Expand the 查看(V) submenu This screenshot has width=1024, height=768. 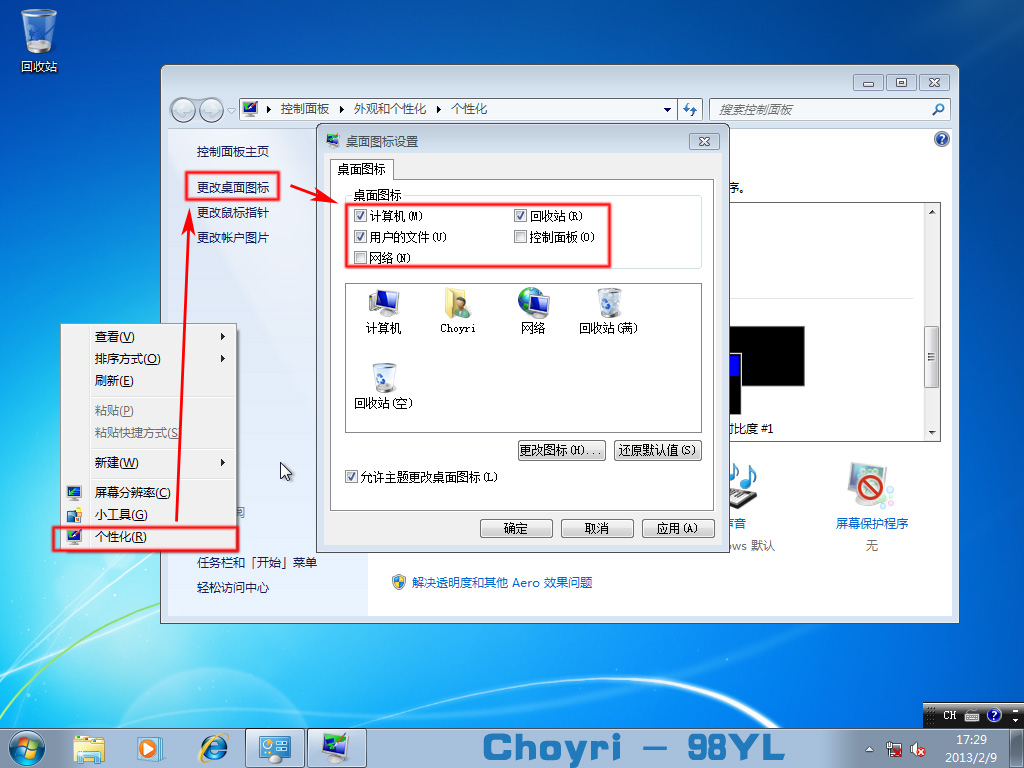click(222, 336)
